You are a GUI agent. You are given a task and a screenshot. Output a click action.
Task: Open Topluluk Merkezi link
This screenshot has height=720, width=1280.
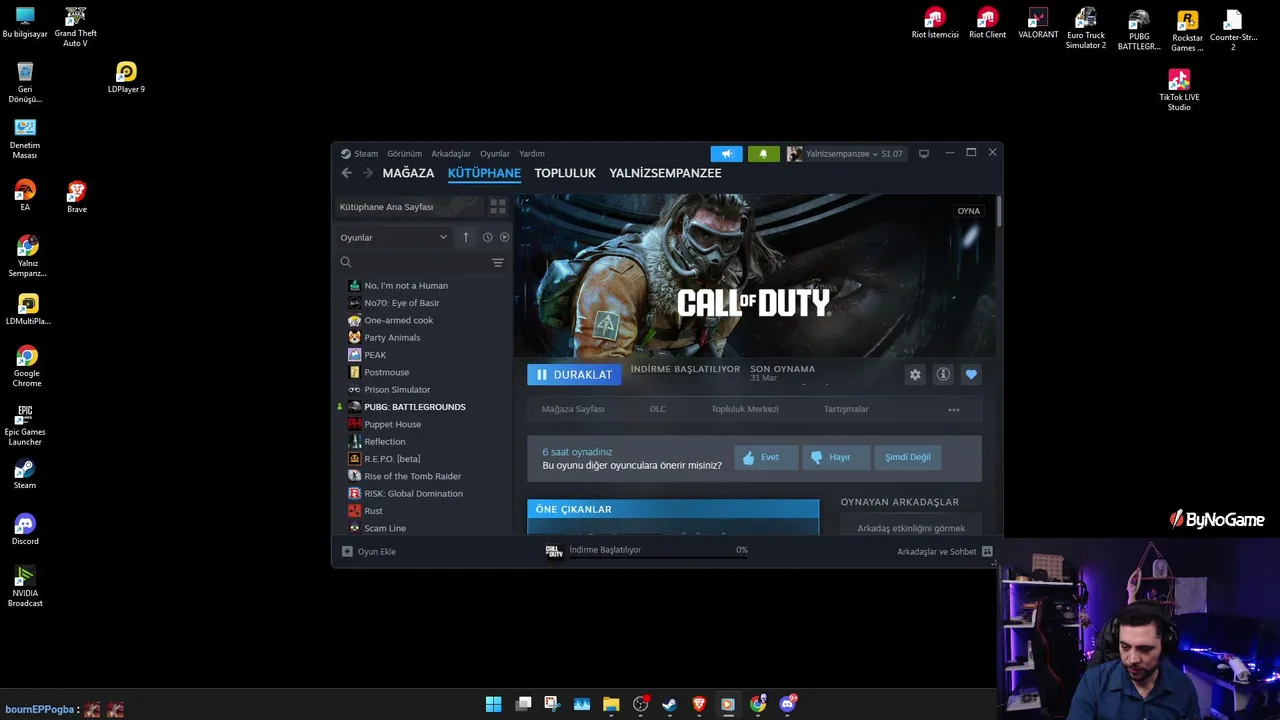coord(745,409)
